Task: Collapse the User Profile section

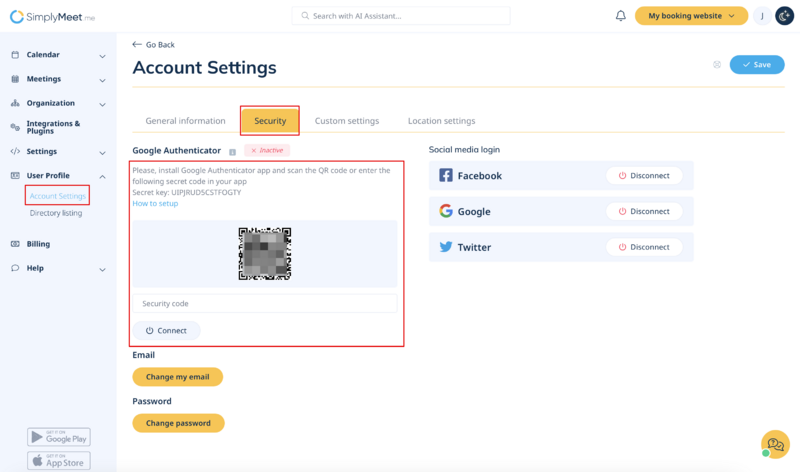Action: pyautogui.click(x=102, y=177)
